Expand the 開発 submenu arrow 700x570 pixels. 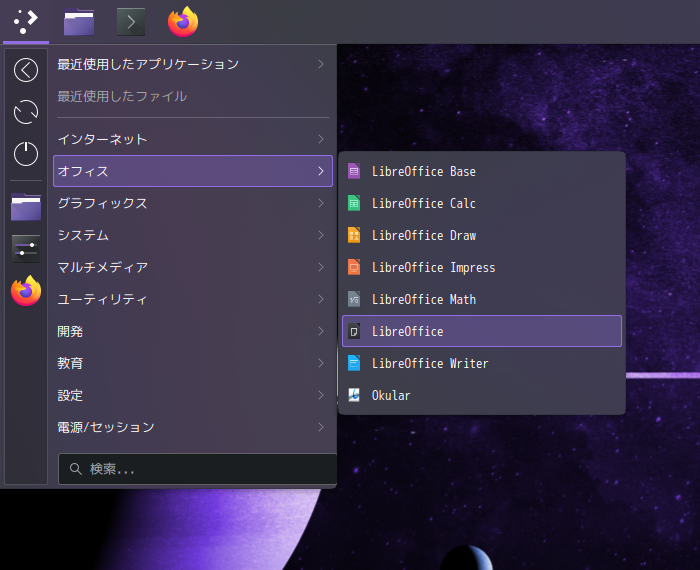(321, 331)
